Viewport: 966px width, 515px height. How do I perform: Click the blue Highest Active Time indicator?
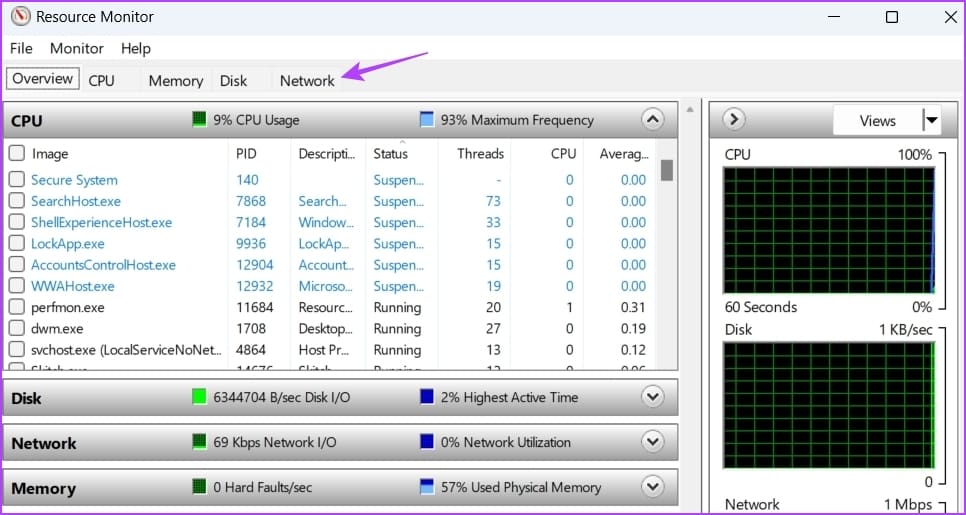426,397
